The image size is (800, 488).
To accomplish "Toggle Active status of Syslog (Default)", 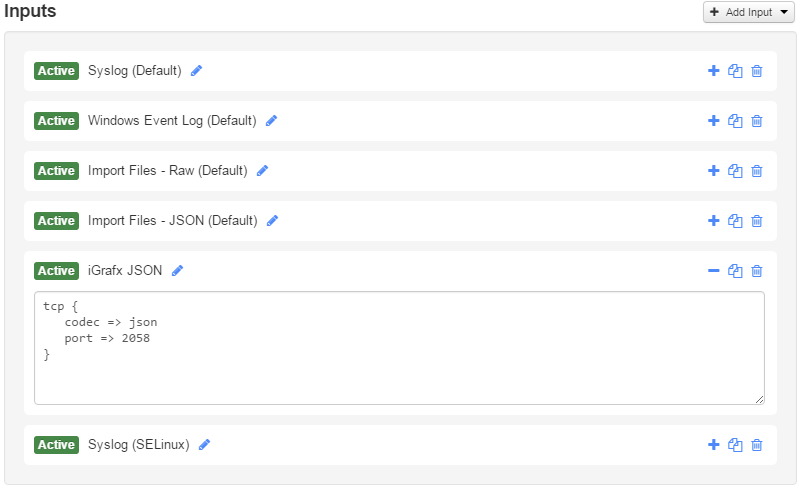I will (x=57, y=71).
